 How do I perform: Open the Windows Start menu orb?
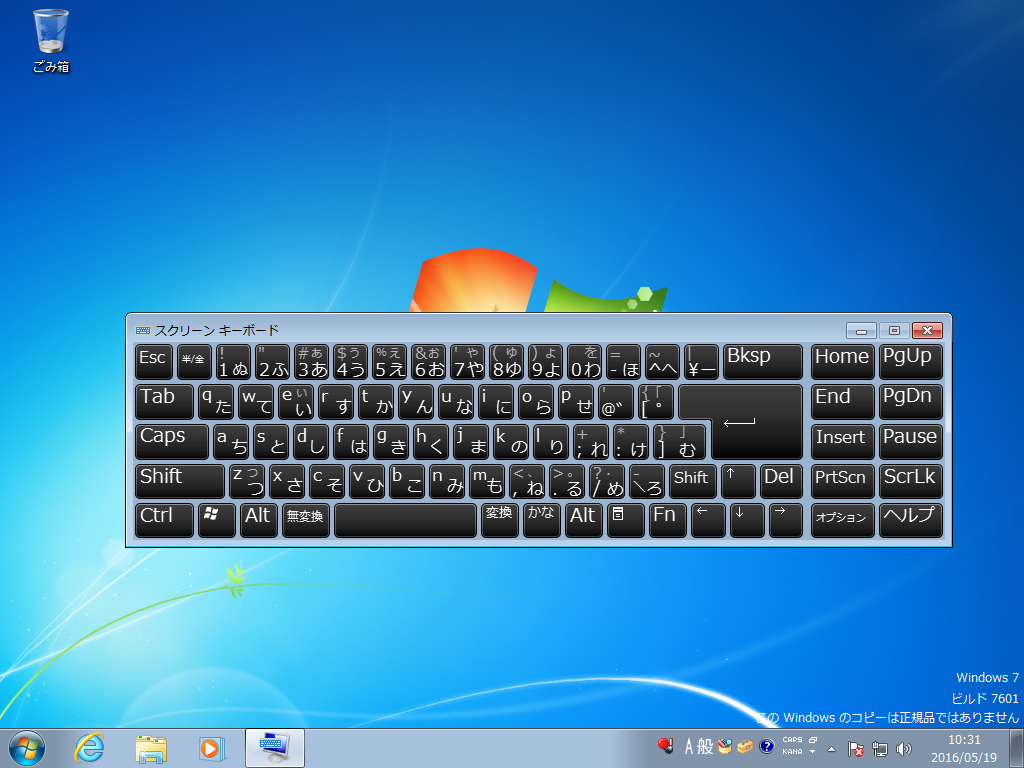27,748
